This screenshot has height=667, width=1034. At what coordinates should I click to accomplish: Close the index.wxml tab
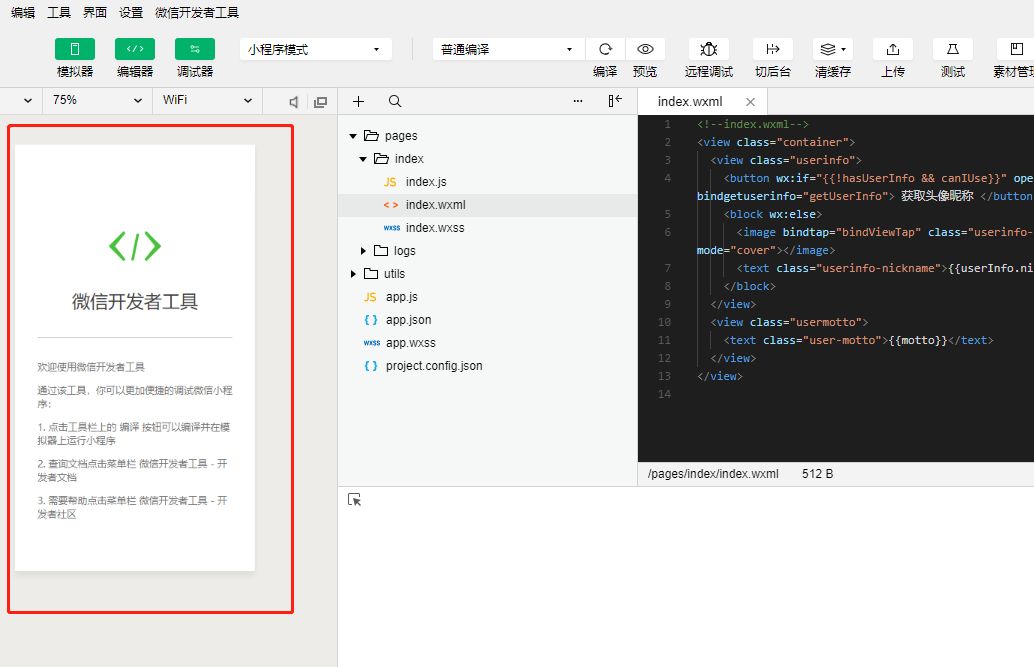[x=750, y=102]
